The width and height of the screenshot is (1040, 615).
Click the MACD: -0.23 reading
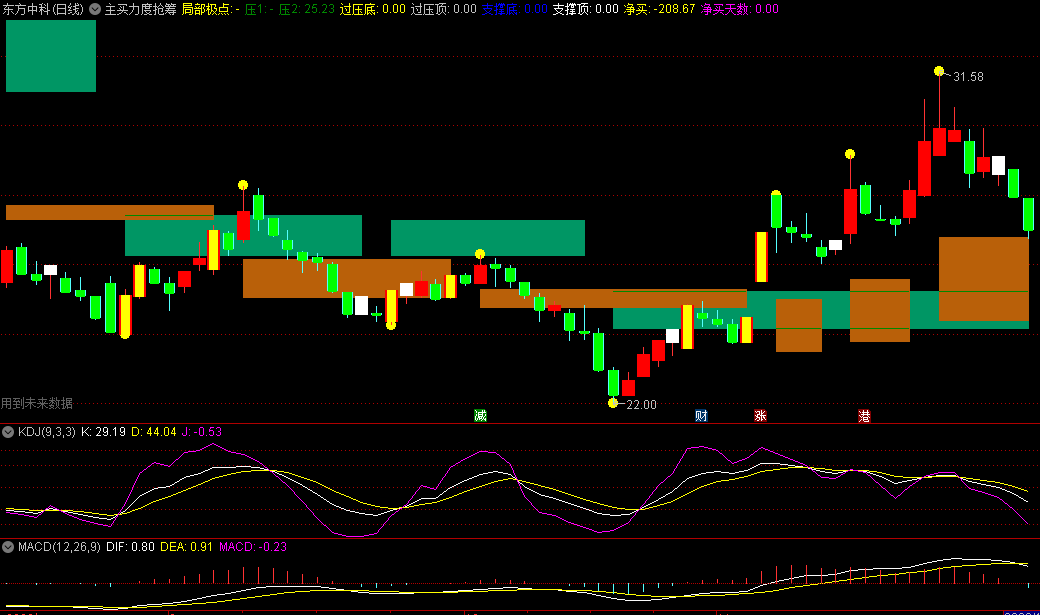click(253, 547)
